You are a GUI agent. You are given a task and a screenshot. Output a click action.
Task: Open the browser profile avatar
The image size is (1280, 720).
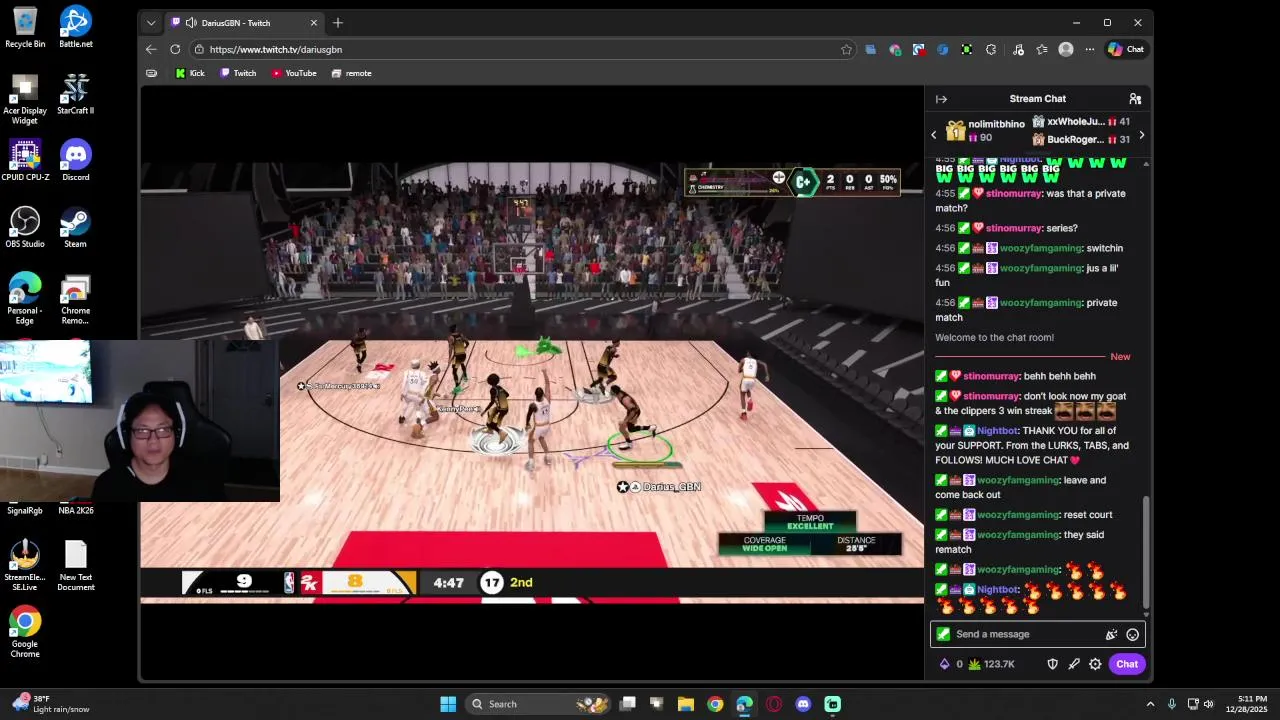click(1066, 49)
